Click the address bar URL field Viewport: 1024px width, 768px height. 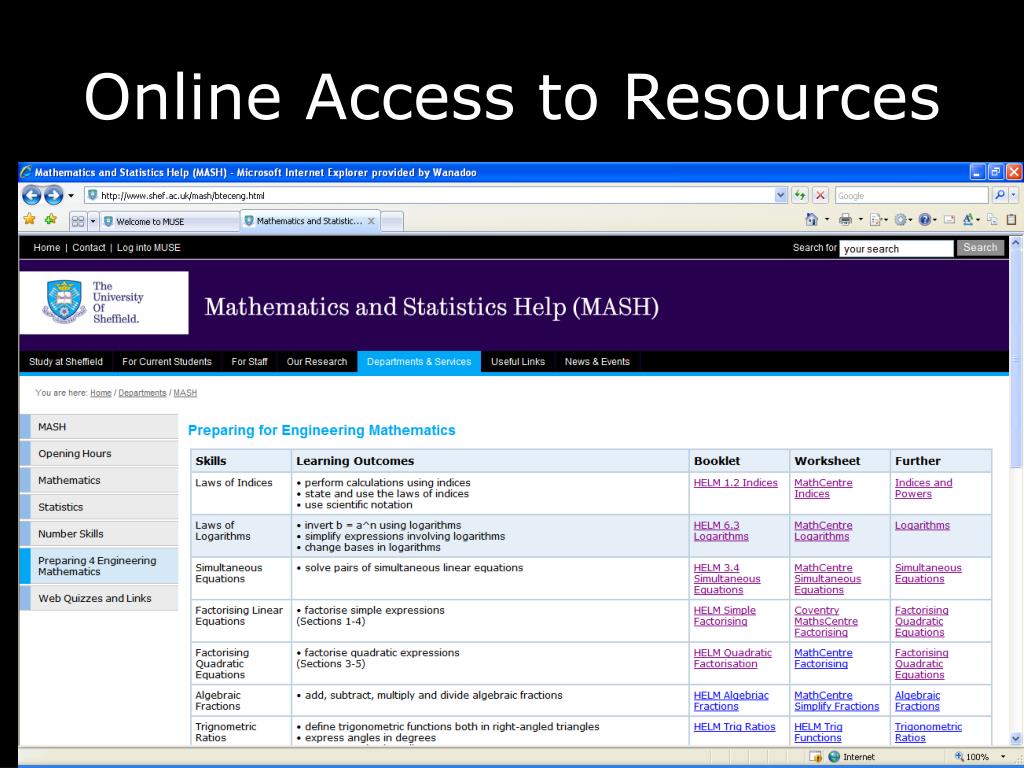430,195
